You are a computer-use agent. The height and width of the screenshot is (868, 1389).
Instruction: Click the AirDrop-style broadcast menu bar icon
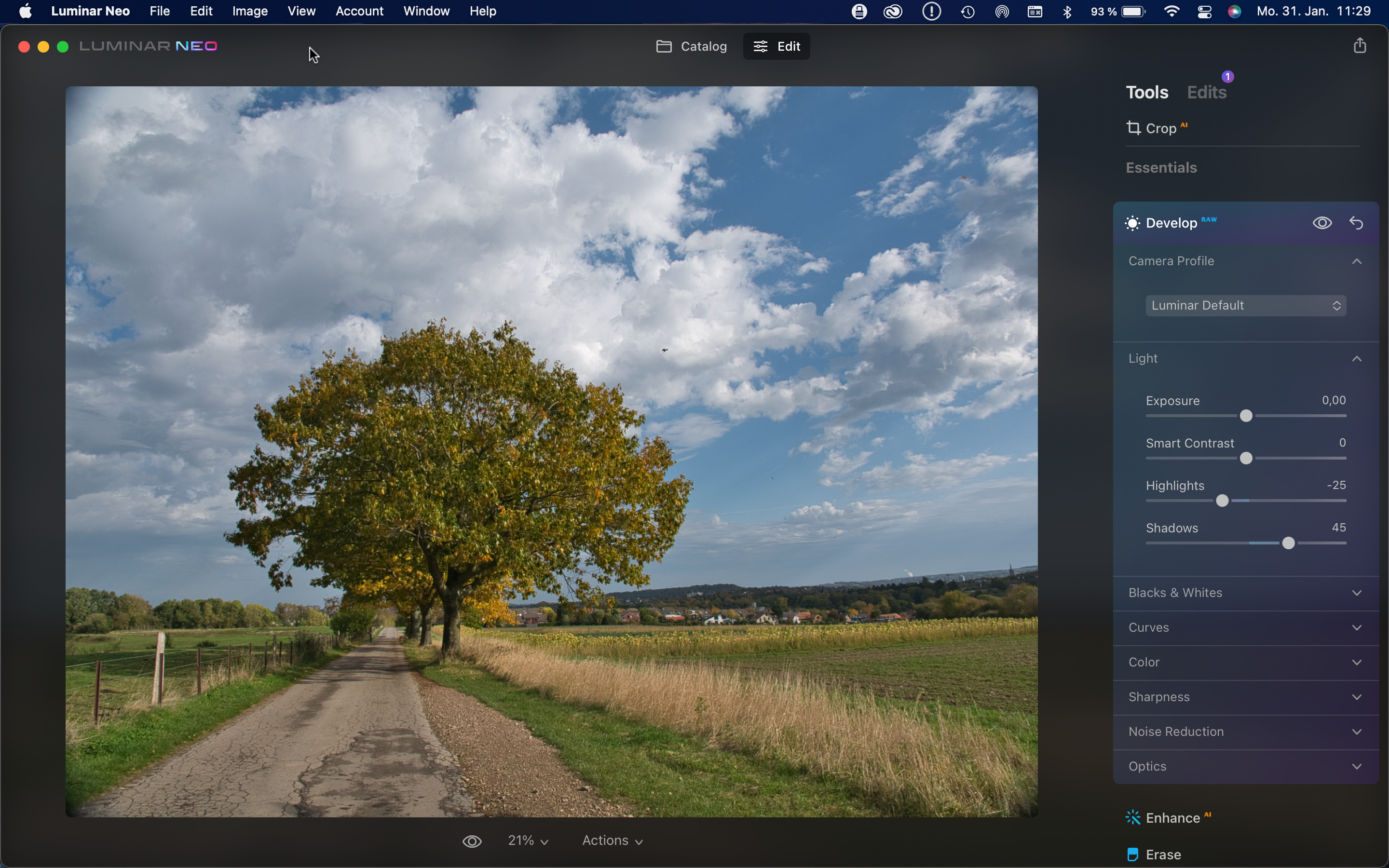tap(1002, 12)
